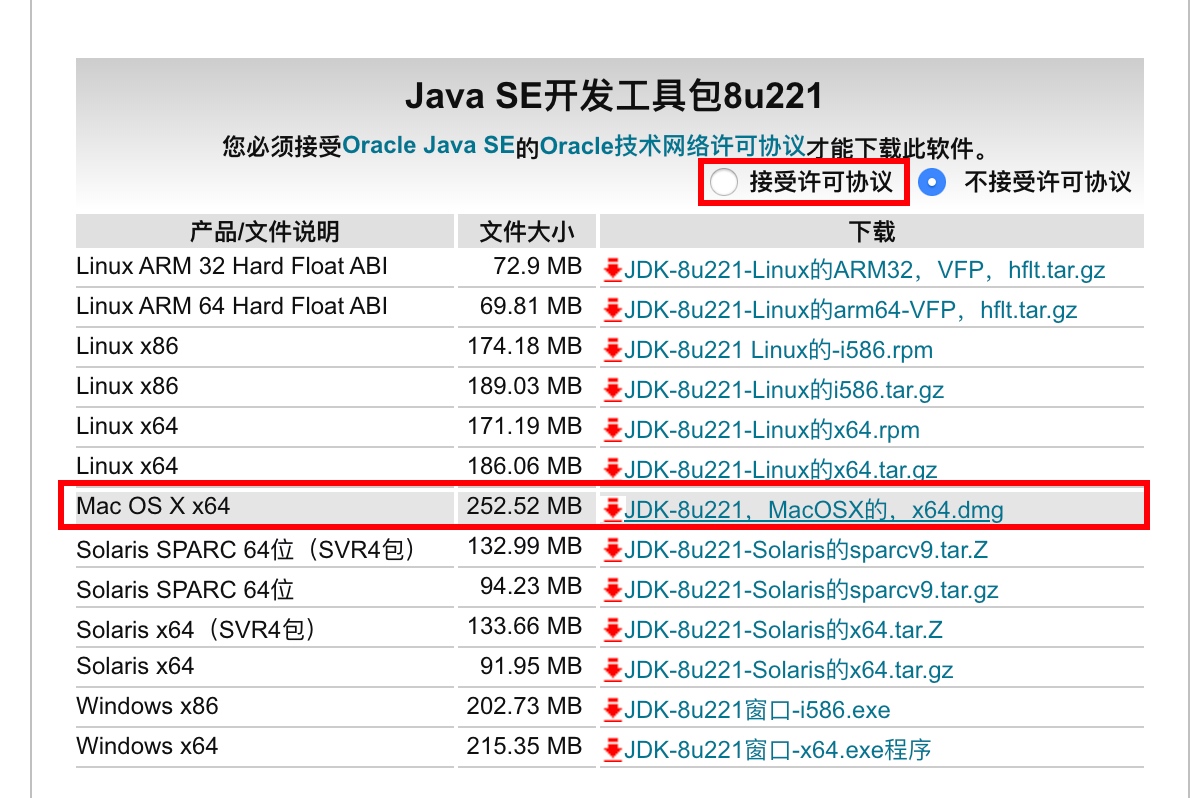Screen dimensions: 1200x798
Task: Click the download icon for Linux x64 tar.gz package
Action: pyautogui.click(x=614, y=467)
